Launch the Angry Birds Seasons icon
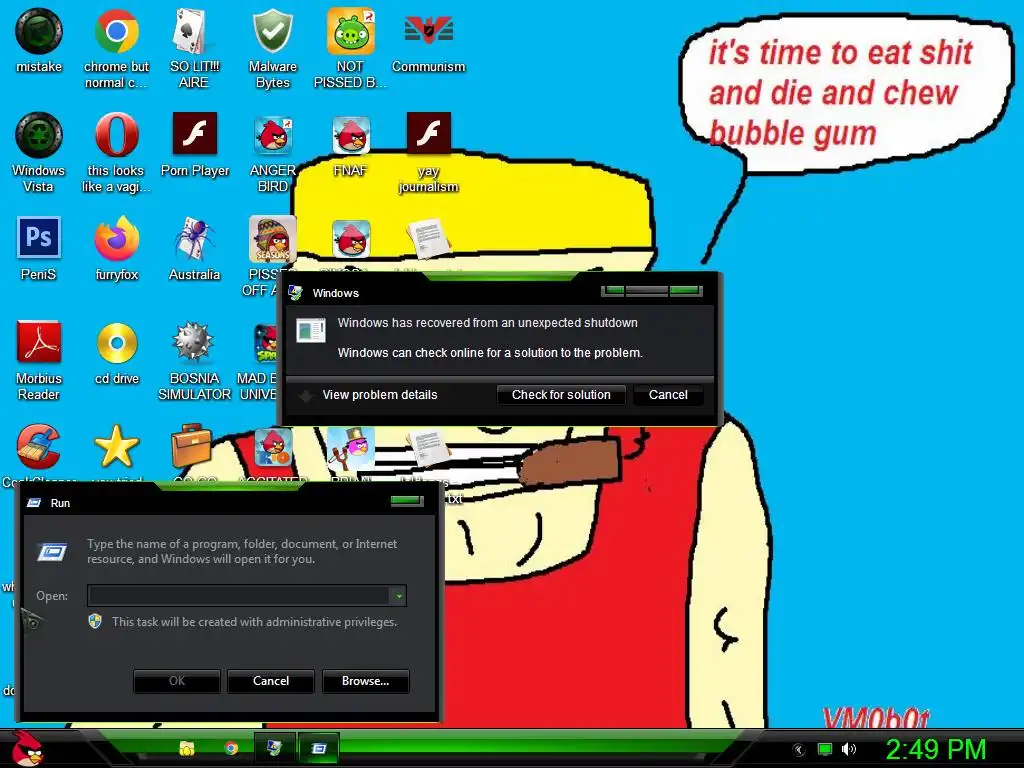The width and height of the screenshot is (1024, 768). point(272,239)
